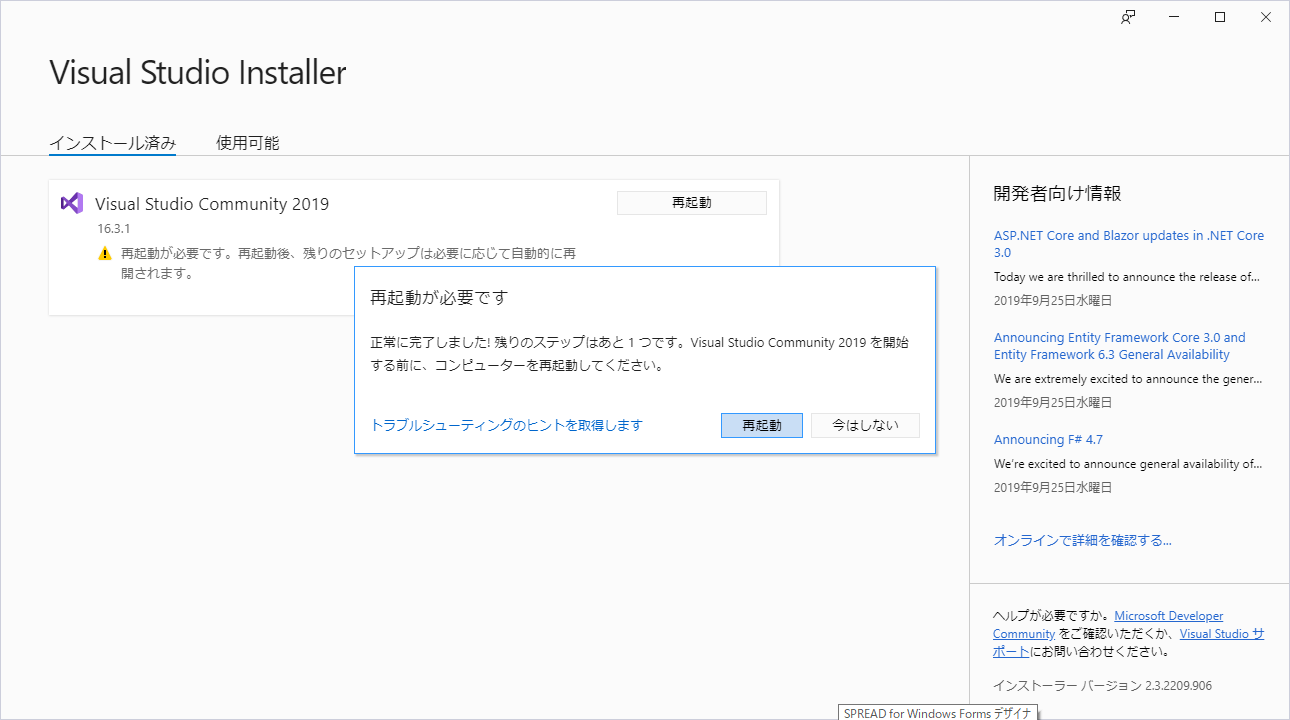This screenshot has width=1290, height=720.
Task: Click version number 16.3.1 text
Action: 114,229
